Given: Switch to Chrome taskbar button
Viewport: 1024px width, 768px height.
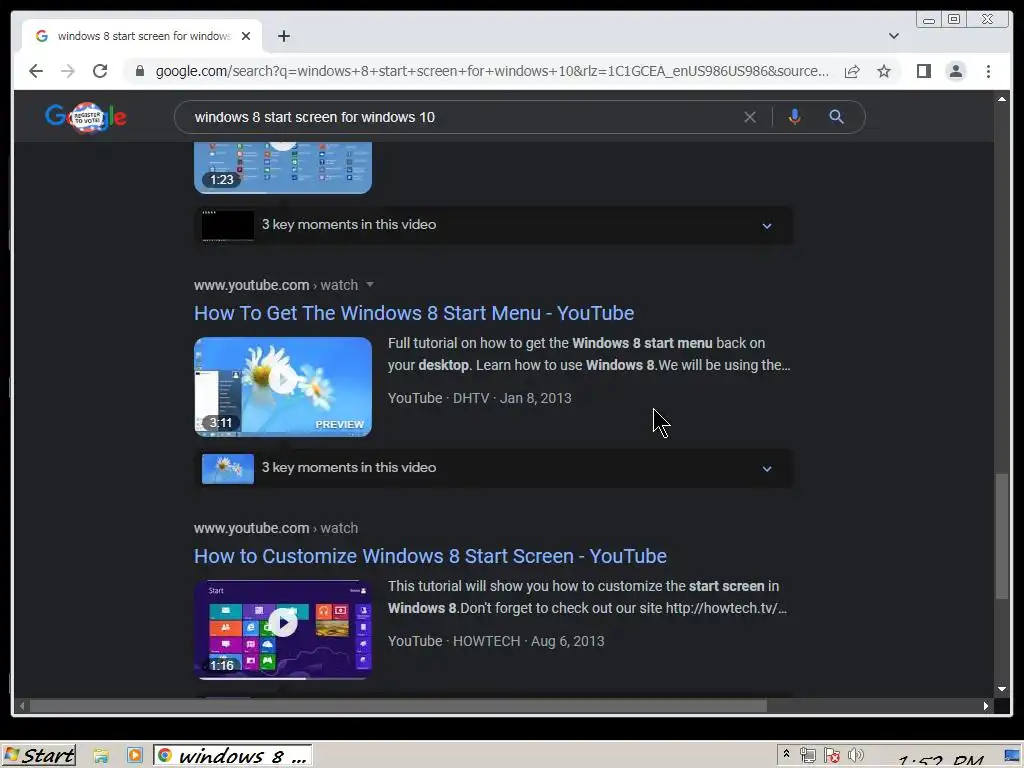Looking at the screenshot, I should click(233, 756).
